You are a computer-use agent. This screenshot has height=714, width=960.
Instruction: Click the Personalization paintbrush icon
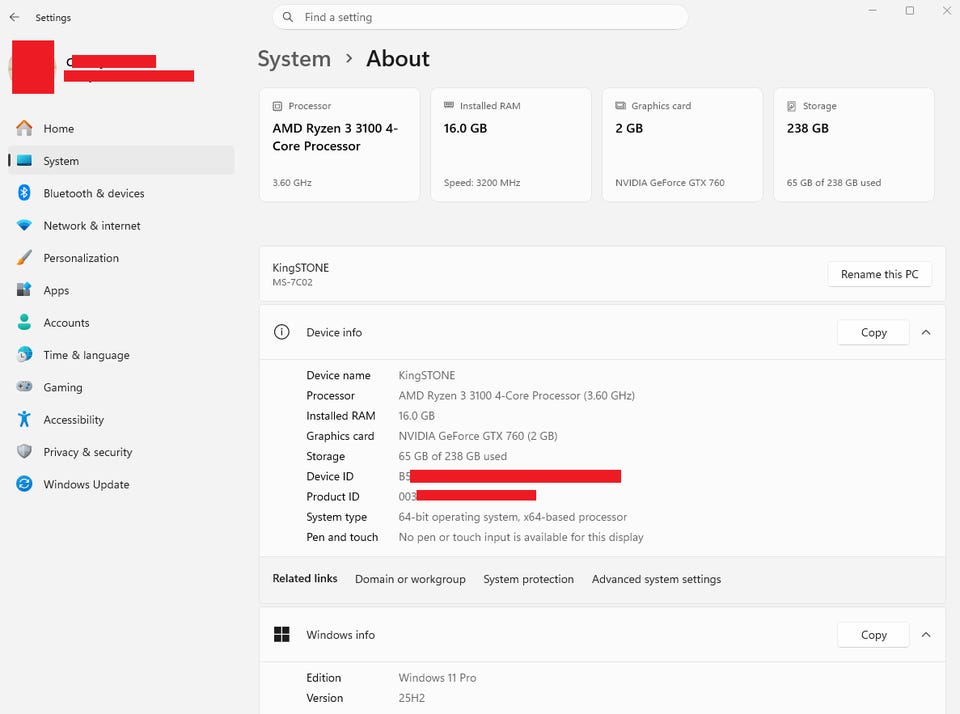pos(24,258)
